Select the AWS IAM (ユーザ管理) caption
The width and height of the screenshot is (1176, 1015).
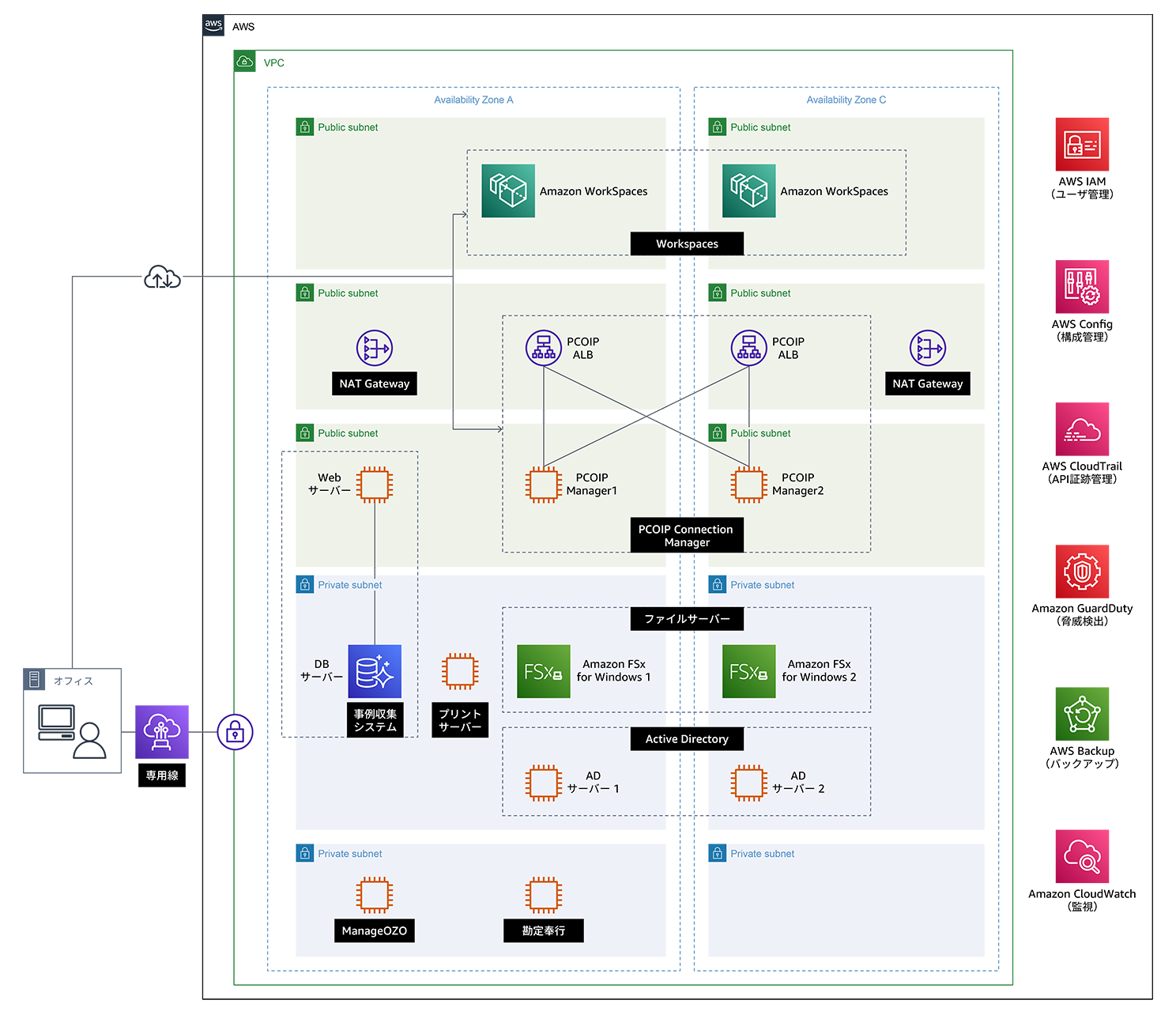coord(1082,187)
